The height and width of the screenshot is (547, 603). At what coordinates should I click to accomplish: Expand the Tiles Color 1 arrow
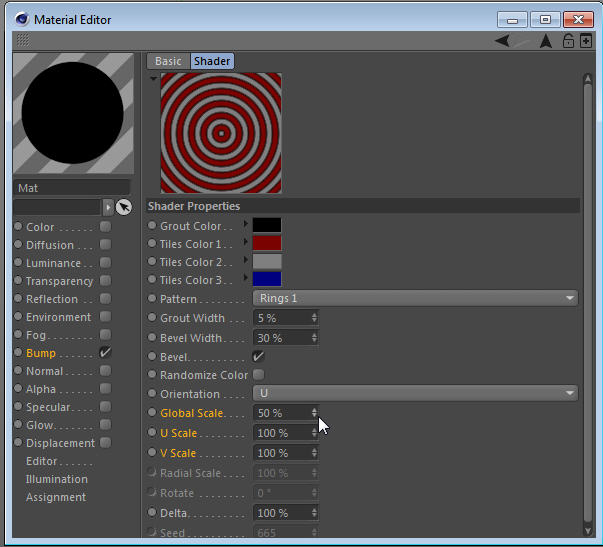click(245, 242)
